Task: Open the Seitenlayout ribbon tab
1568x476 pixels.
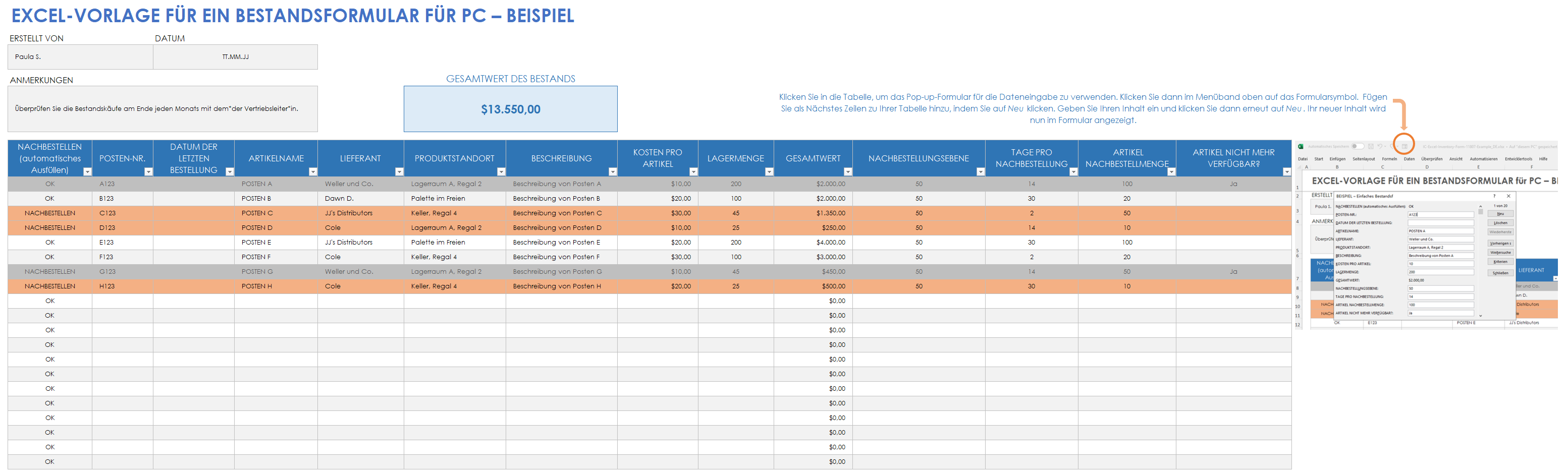Action: pos(1364,159)
